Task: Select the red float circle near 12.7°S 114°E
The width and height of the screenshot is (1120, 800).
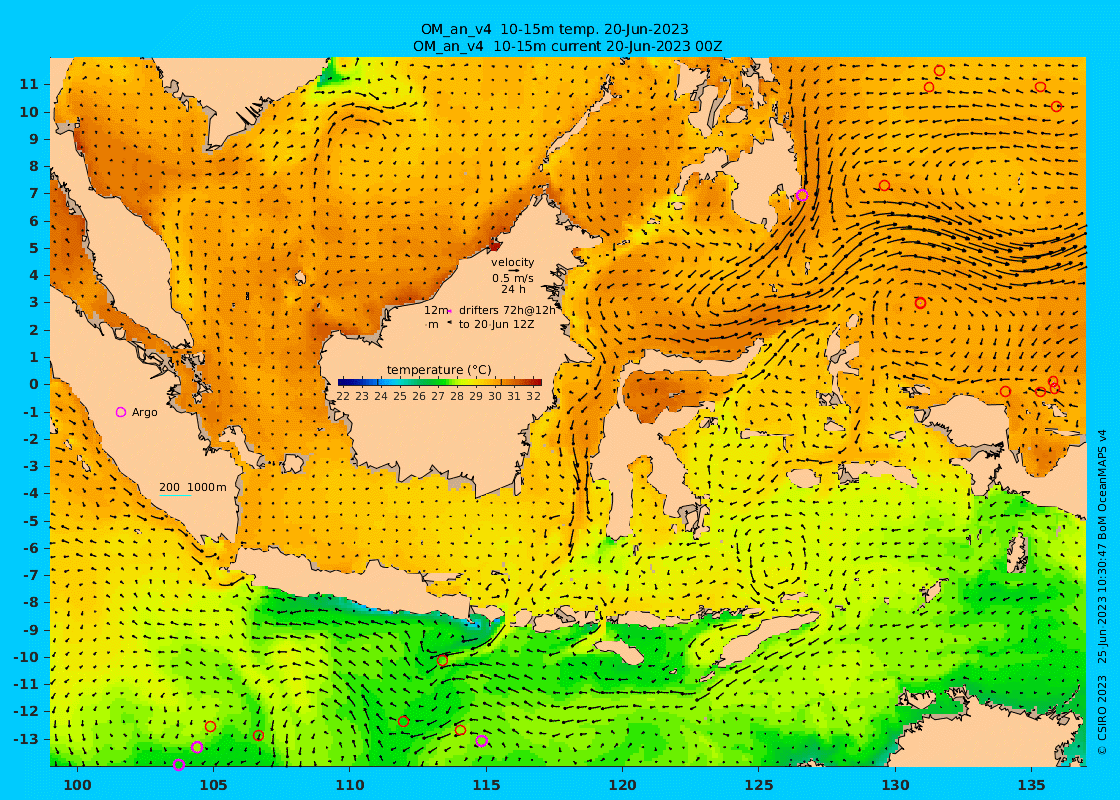Action: (460, 730)
